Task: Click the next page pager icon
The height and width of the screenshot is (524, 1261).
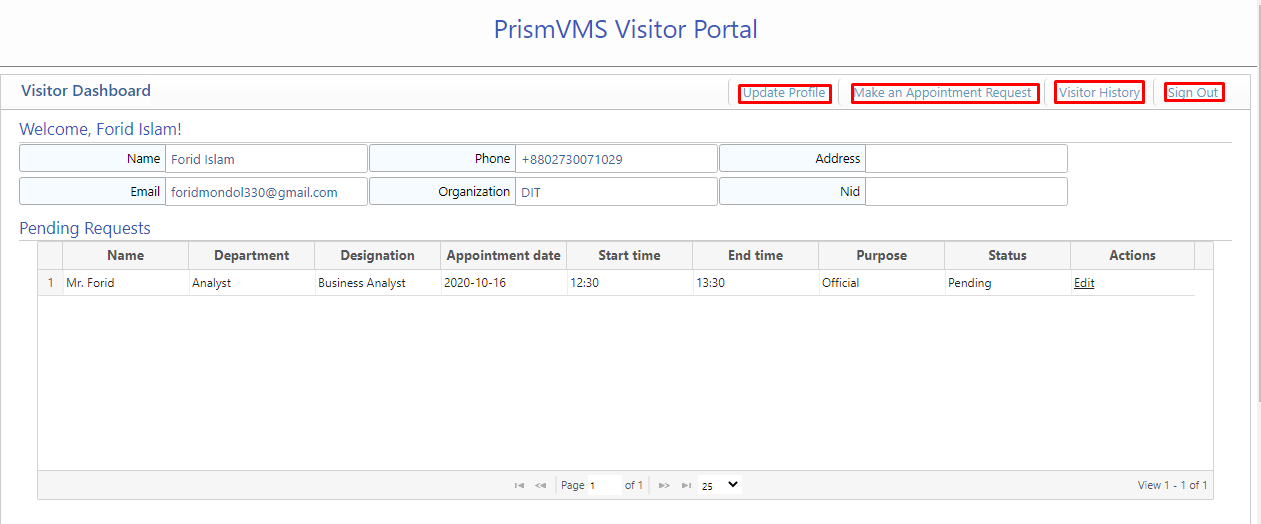Action: coord(664,485)
